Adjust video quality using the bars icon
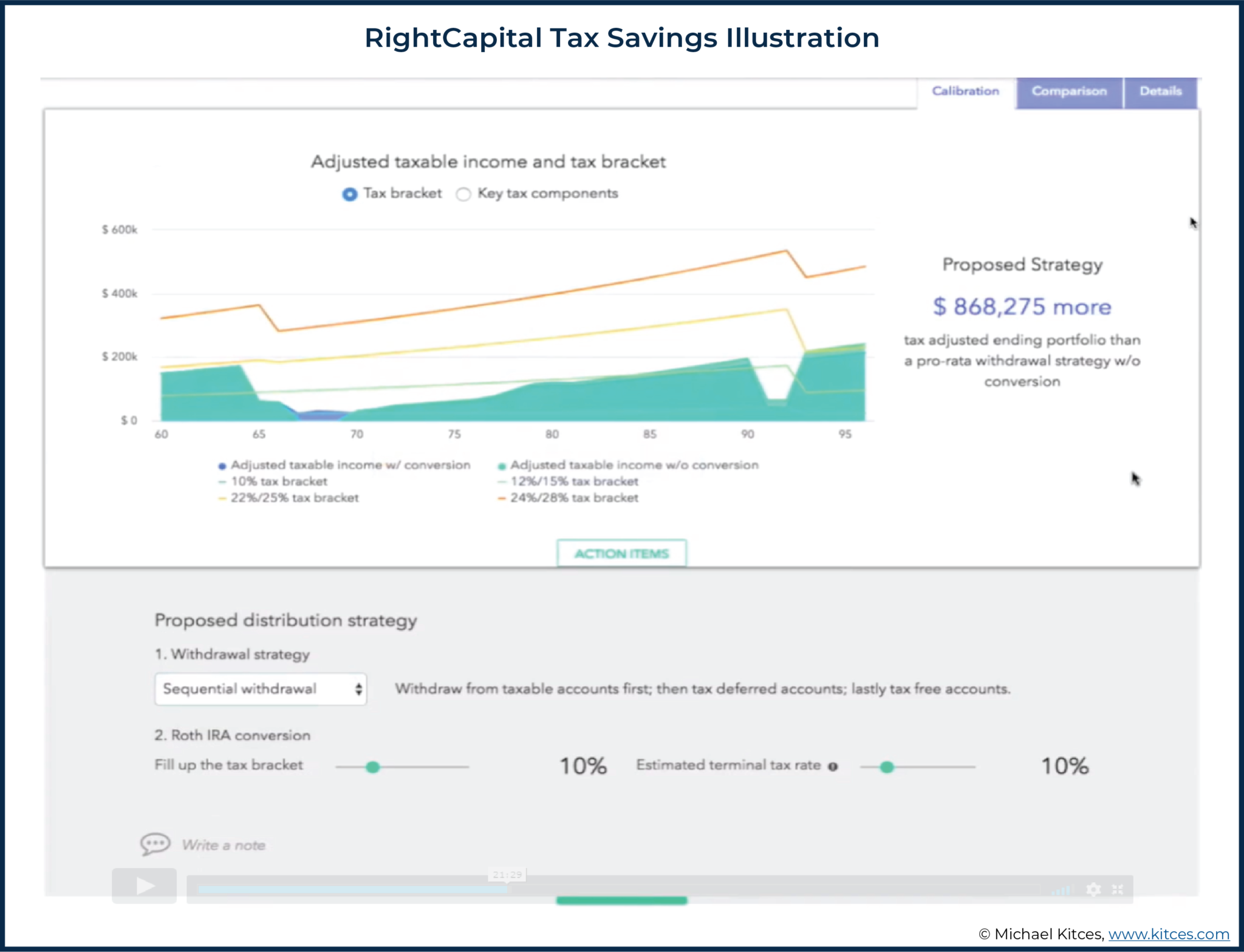 [1063, 889]
